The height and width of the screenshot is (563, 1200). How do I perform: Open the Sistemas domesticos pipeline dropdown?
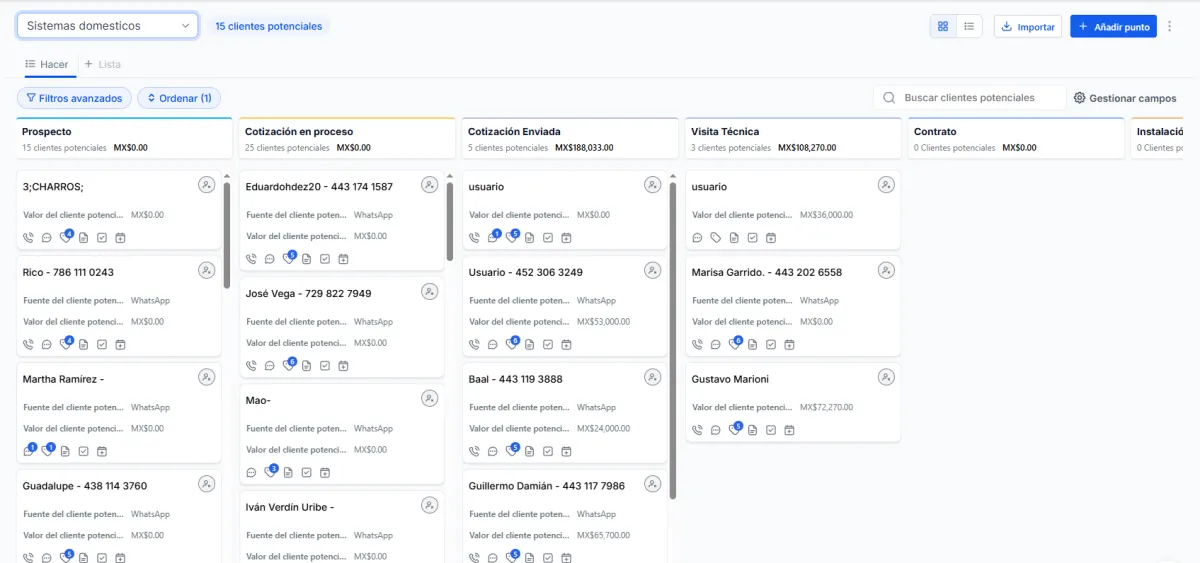(107, 26)
